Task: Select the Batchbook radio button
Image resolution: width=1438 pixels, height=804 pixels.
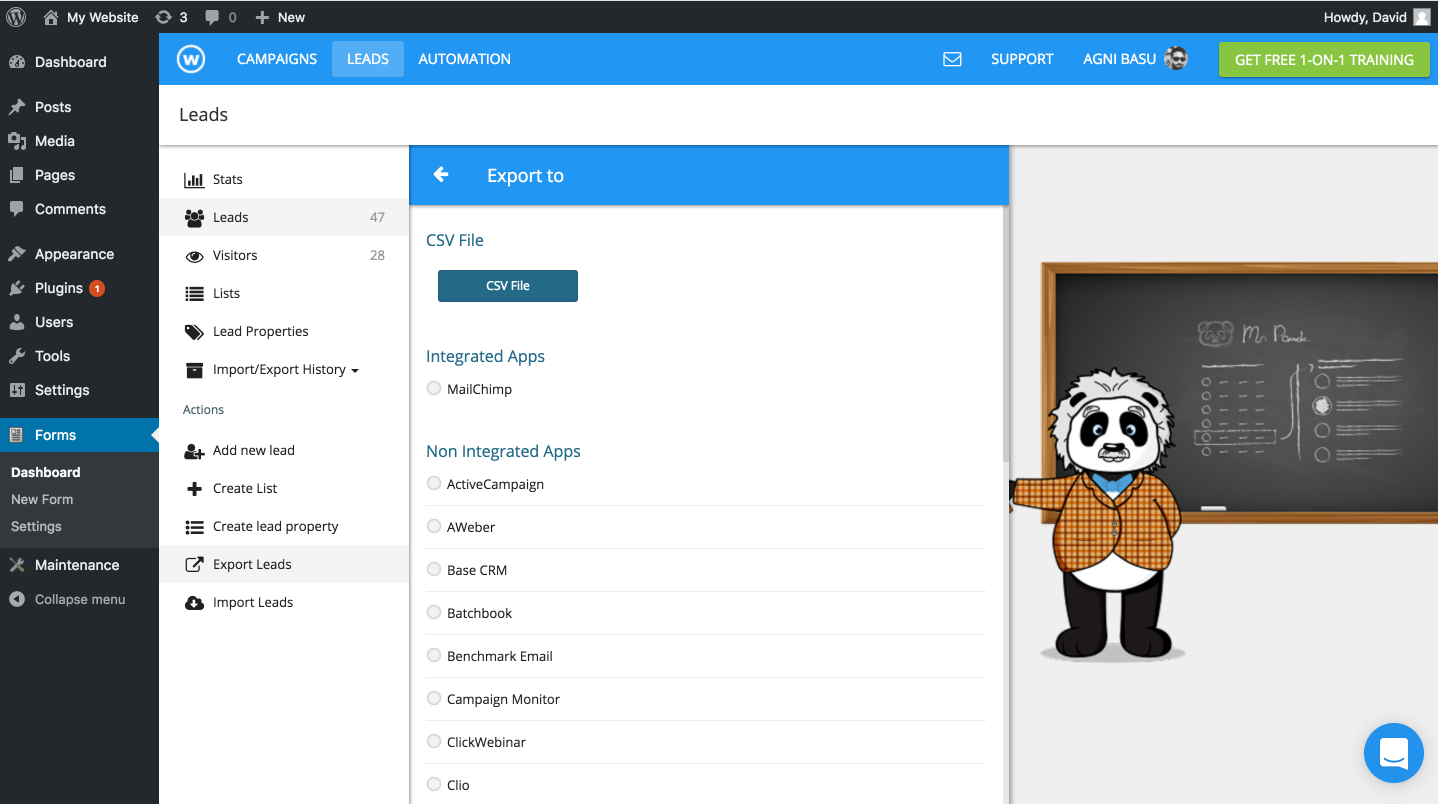Action: tap(434, 612)
